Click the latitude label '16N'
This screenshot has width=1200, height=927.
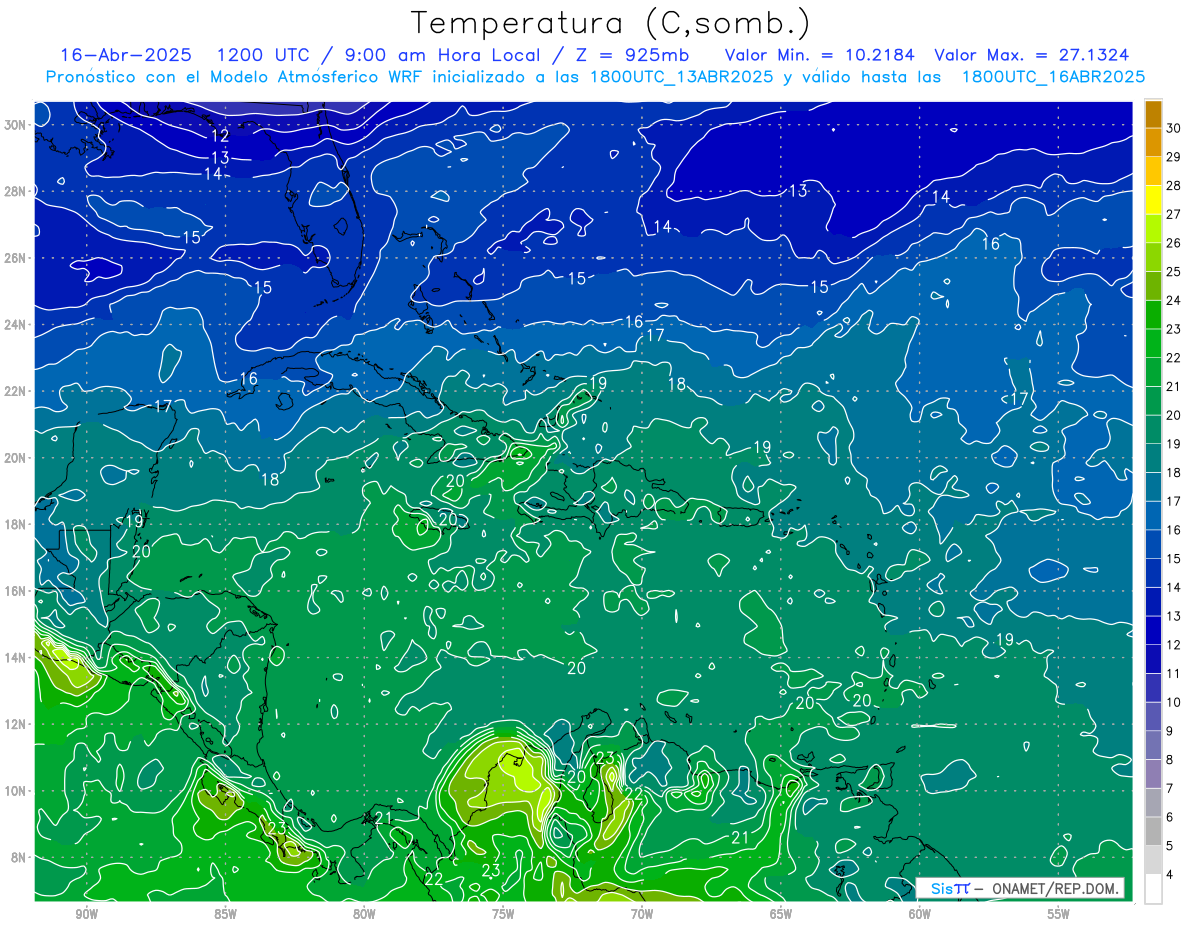click(16, 591)
